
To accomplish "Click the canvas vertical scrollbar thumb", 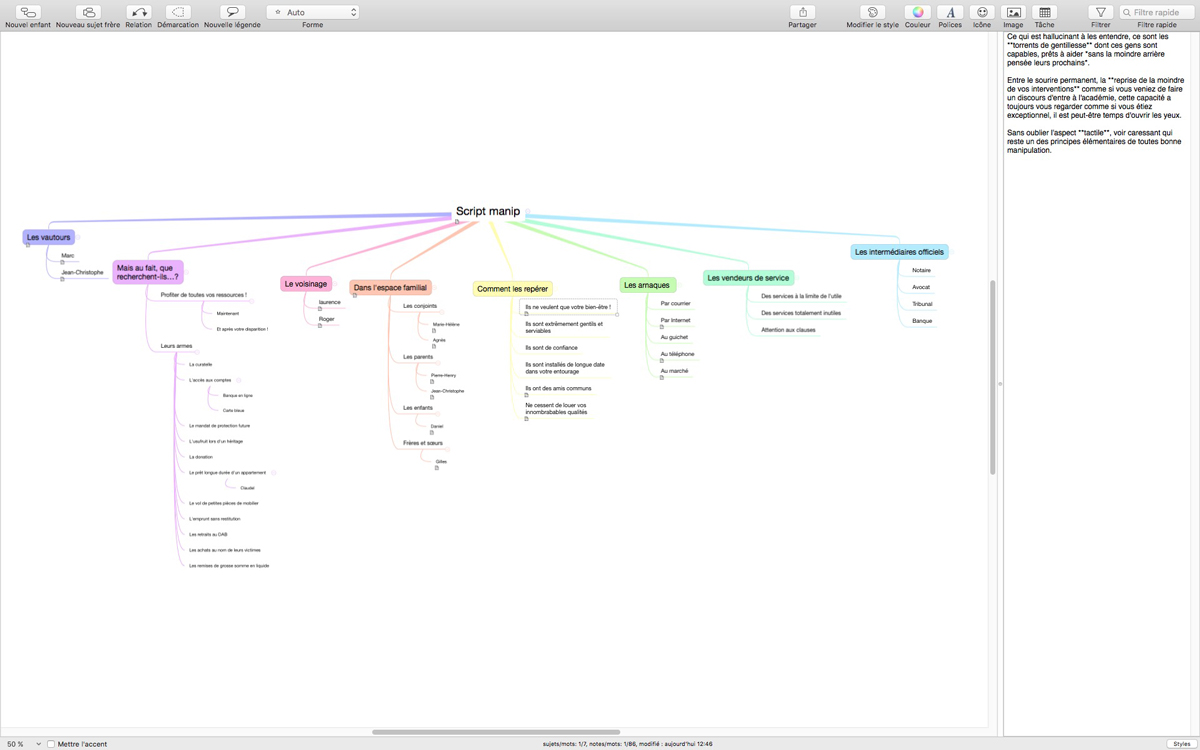I will coord(993,377).
